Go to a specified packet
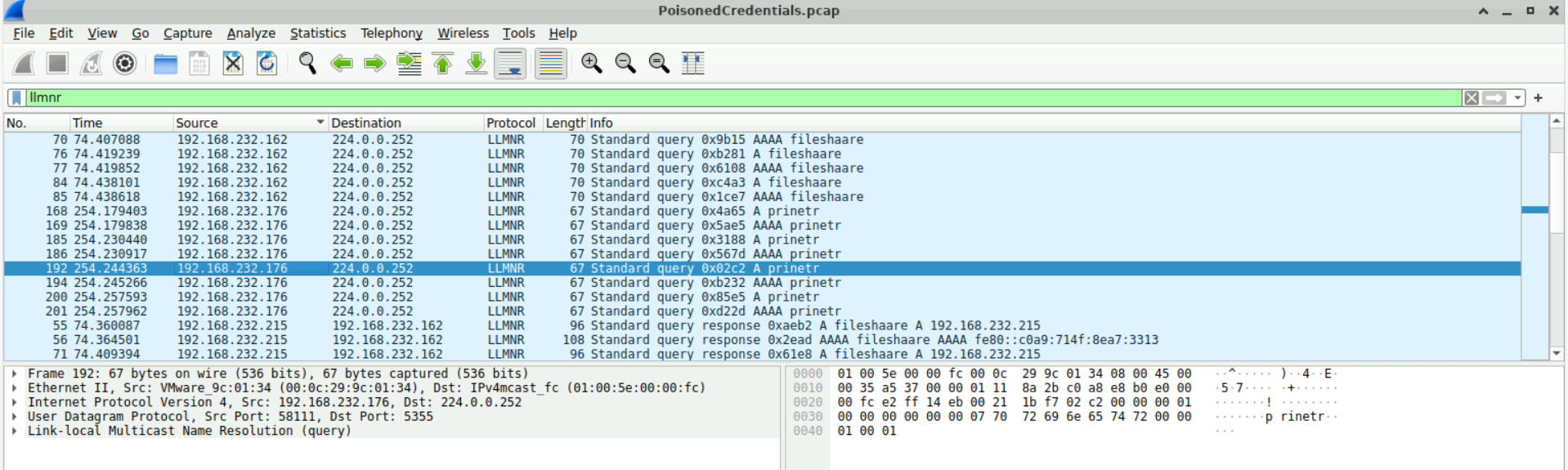Viewport: 1568px width, 470px height. click(409, 64)
